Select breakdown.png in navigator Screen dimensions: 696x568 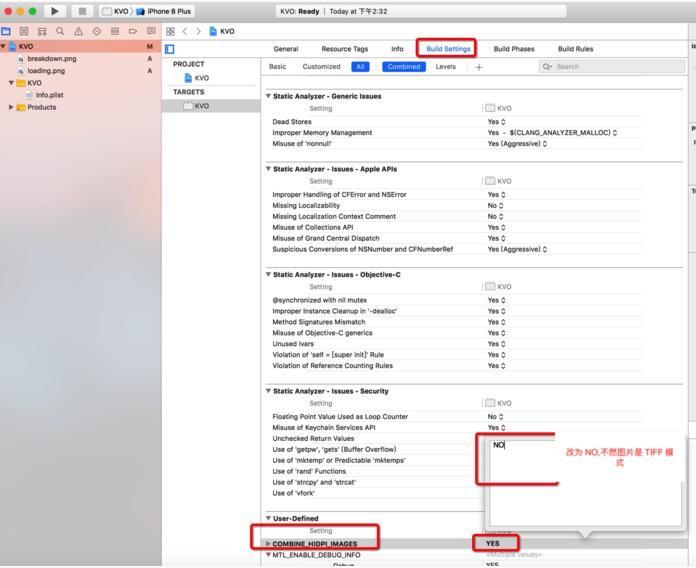click(51, 59)
